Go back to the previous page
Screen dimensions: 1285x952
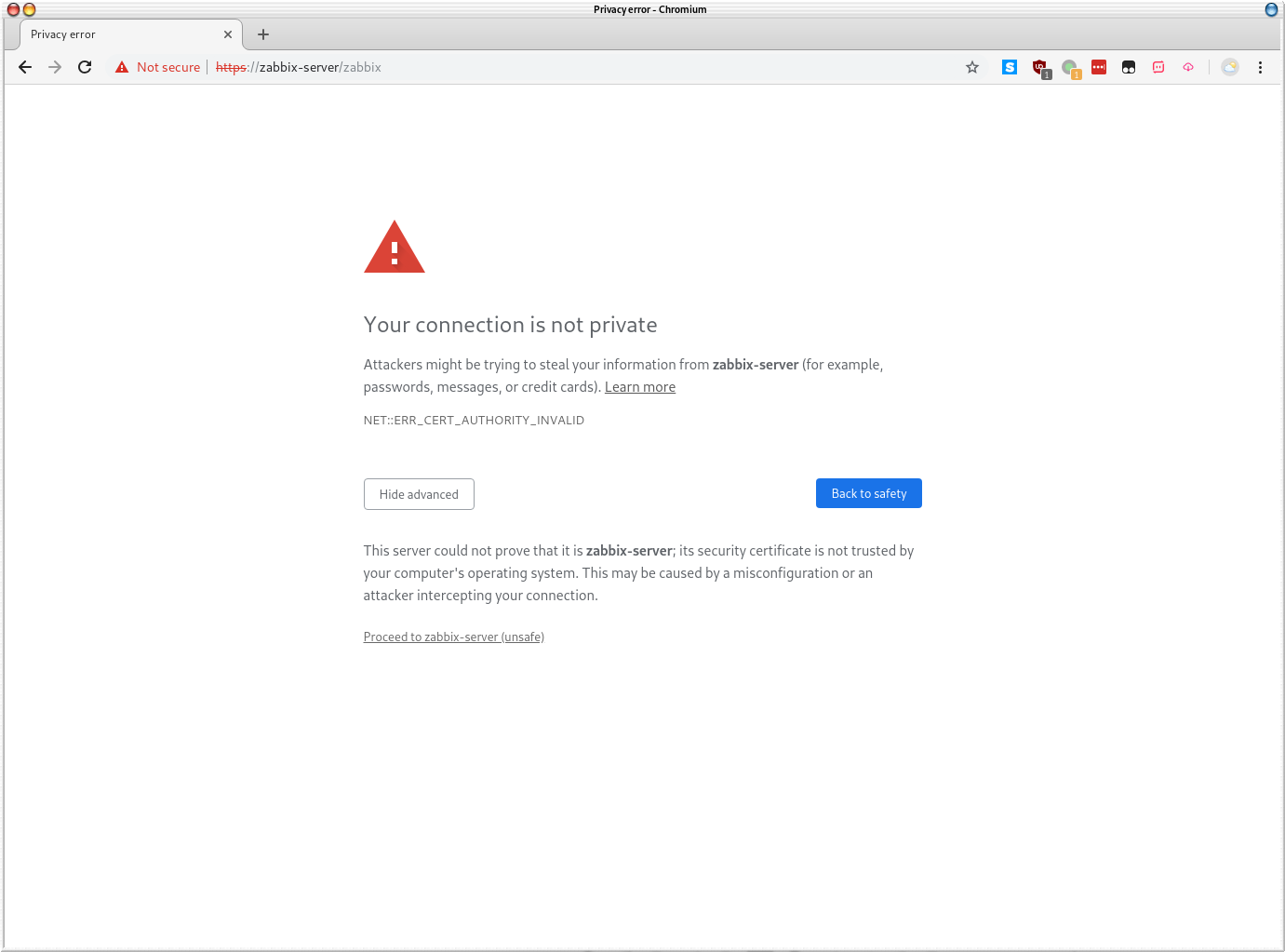coord(25,67)
